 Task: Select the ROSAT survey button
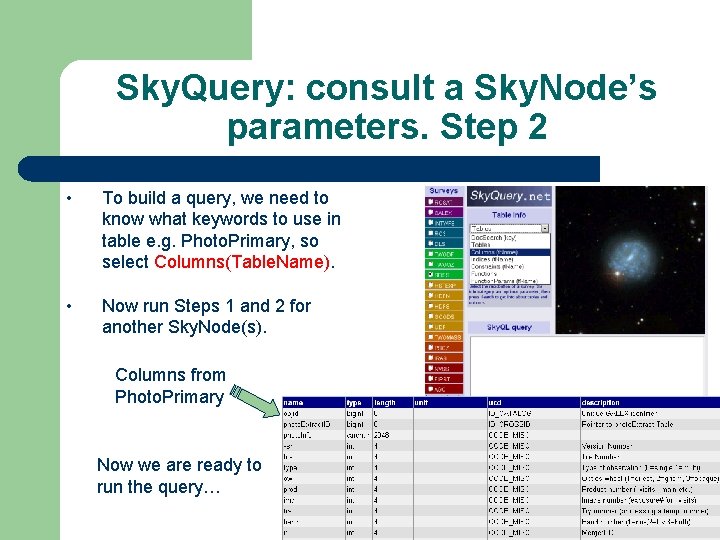tap(444, 202)
